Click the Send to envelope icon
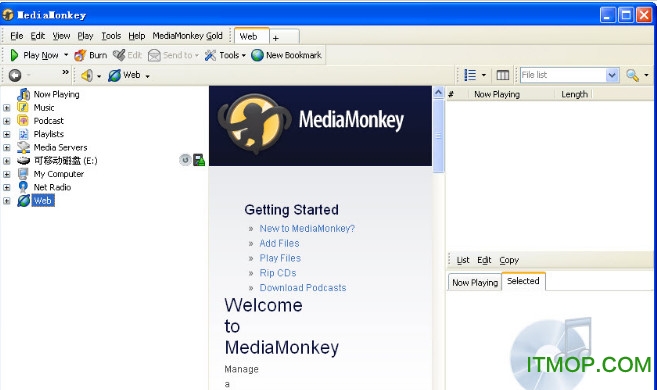 point(154,55)
